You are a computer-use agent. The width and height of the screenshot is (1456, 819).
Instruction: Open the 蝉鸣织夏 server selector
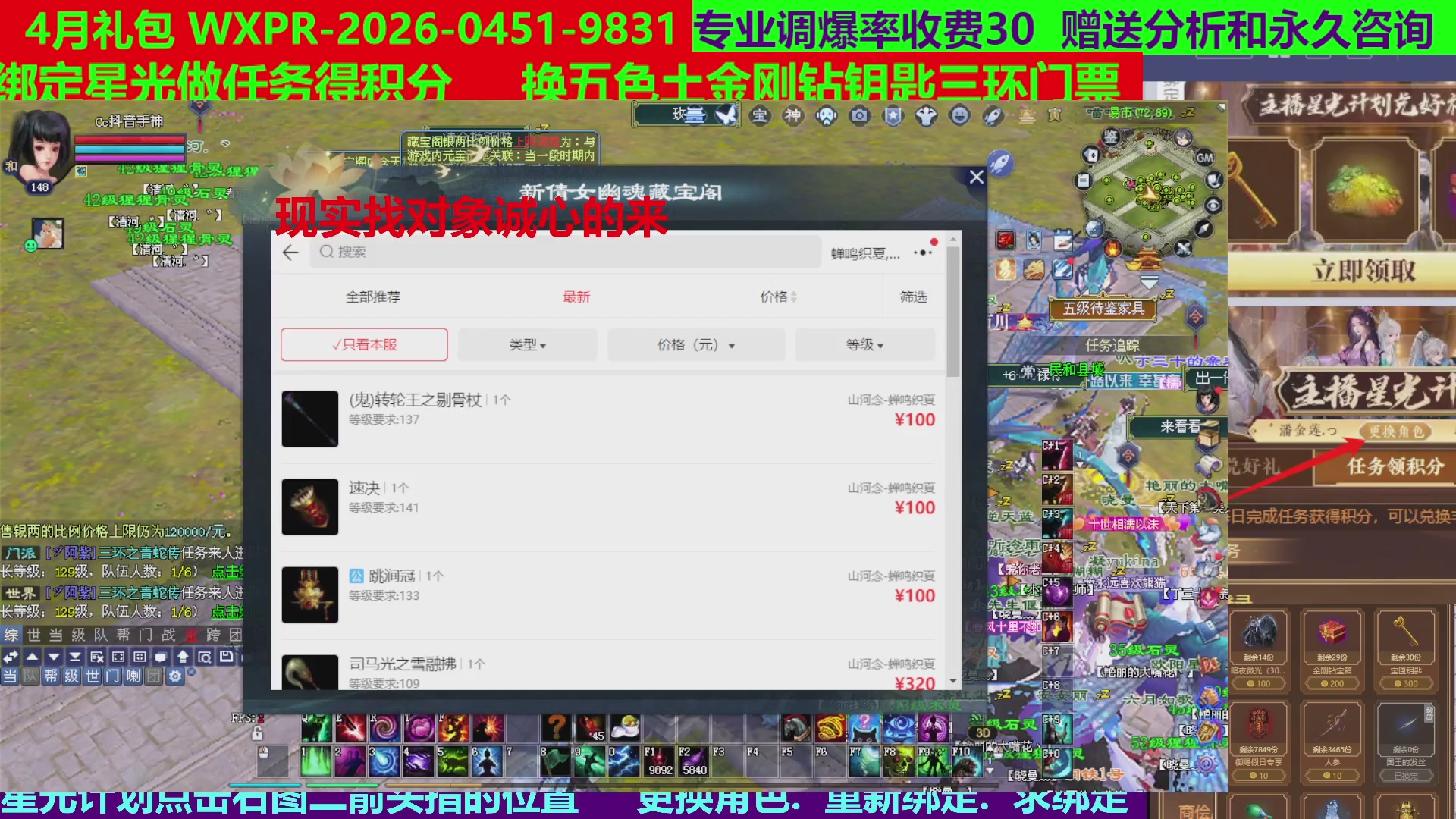865,254
